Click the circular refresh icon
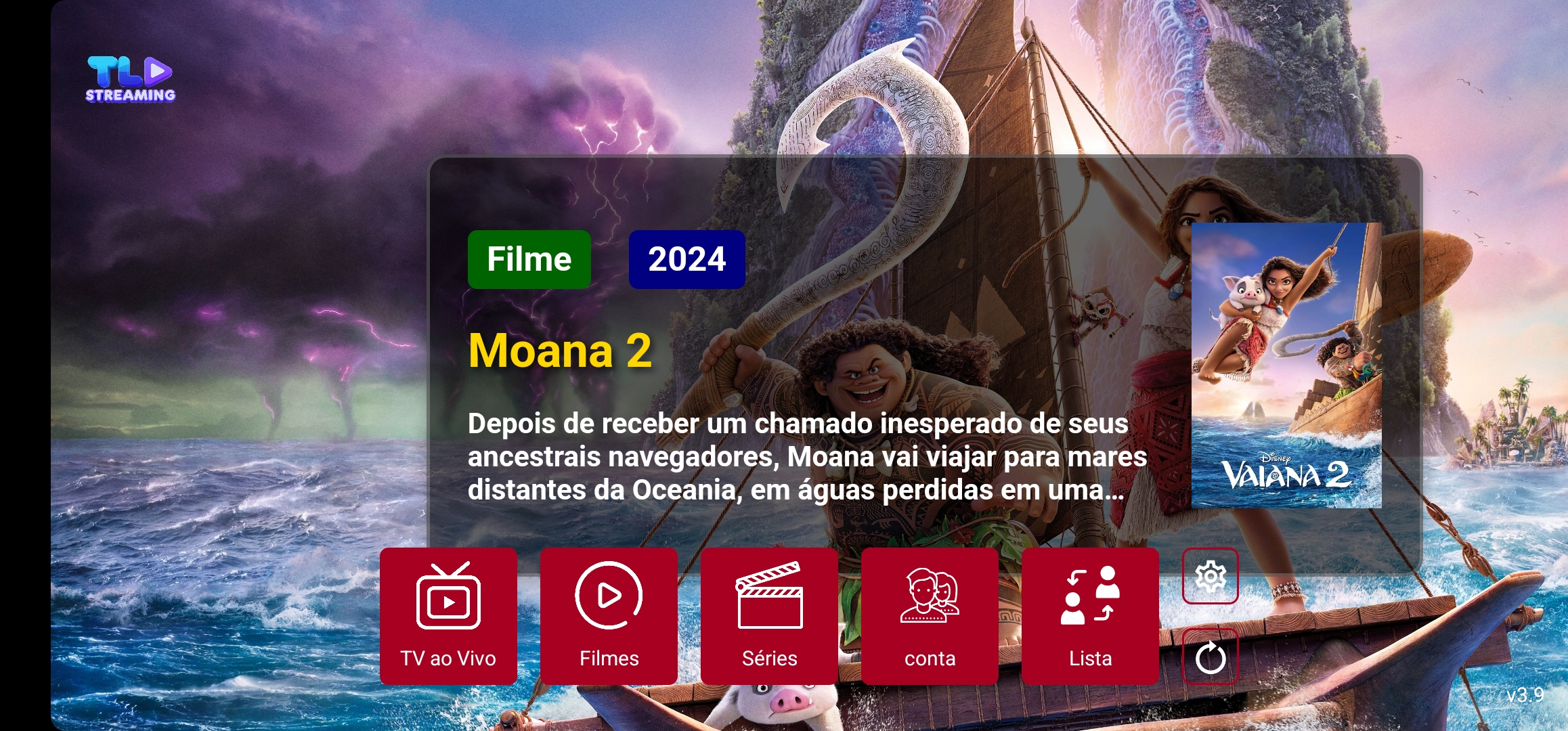Viewport: 1568px width, 731px height. 1211,657
